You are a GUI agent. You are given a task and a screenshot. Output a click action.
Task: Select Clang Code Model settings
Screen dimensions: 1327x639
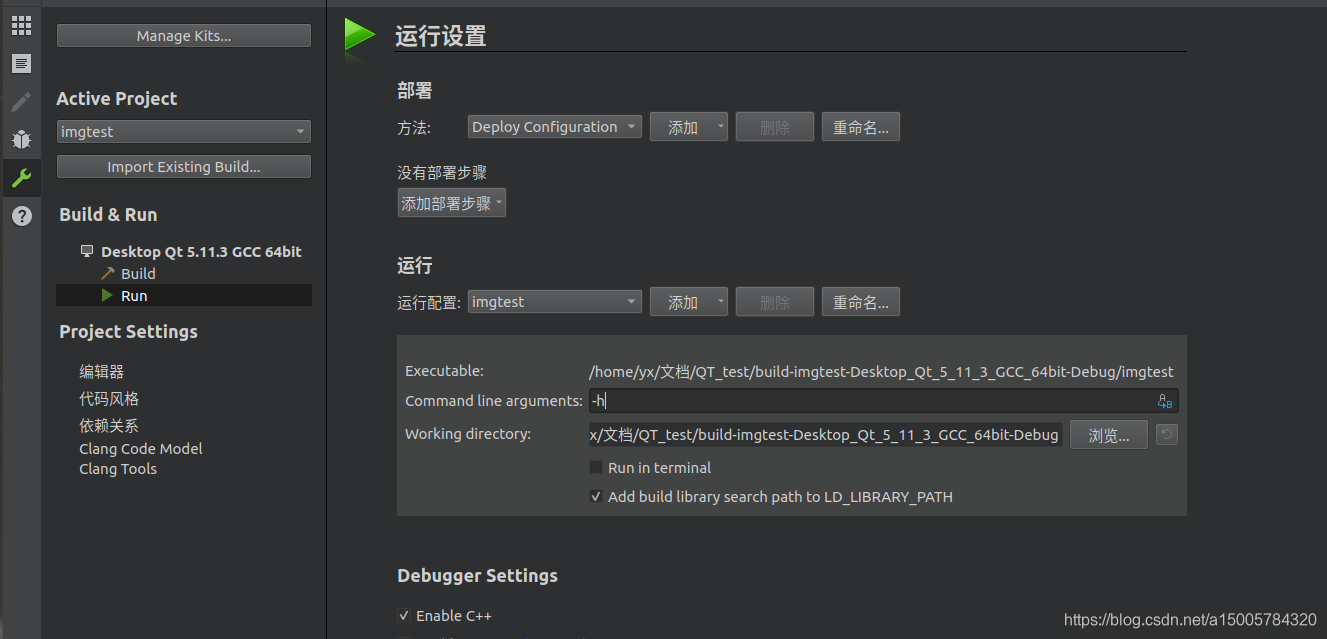[x=140, y=448]
